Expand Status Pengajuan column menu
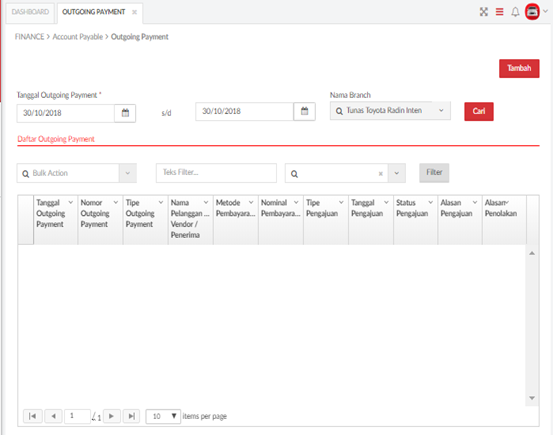 431,203
